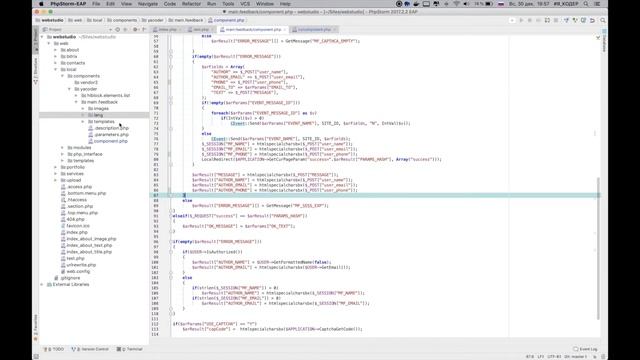
Task: Collapse the local folder
Action: pos(56,69)
